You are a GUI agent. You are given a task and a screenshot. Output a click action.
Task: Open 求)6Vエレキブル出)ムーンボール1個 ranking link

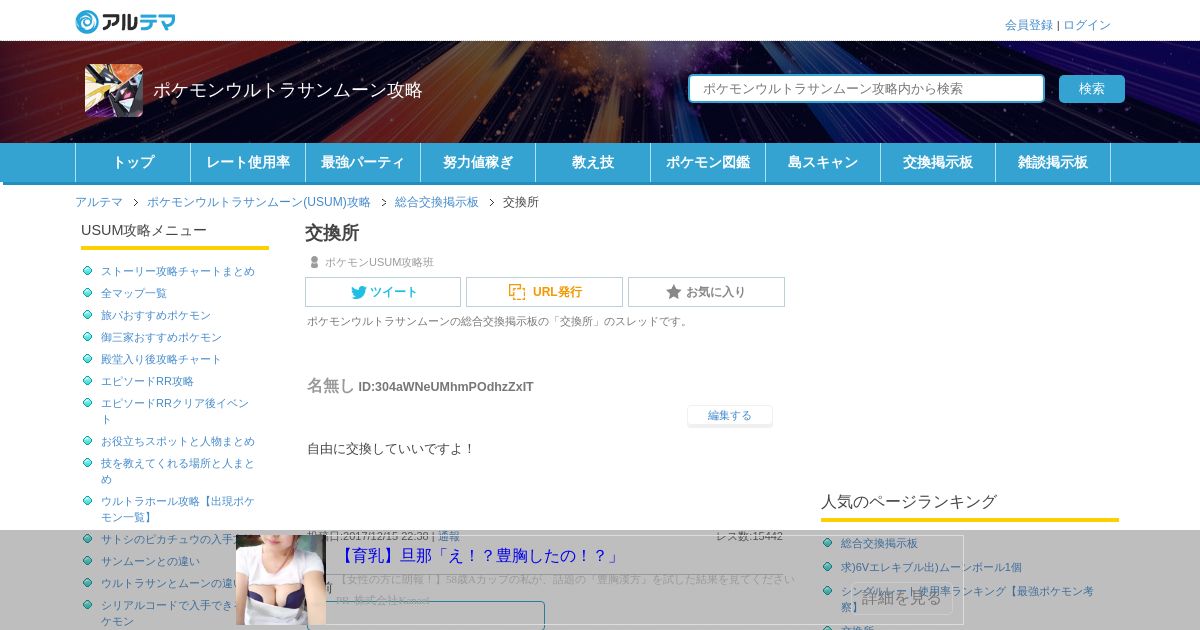(931, 567)
